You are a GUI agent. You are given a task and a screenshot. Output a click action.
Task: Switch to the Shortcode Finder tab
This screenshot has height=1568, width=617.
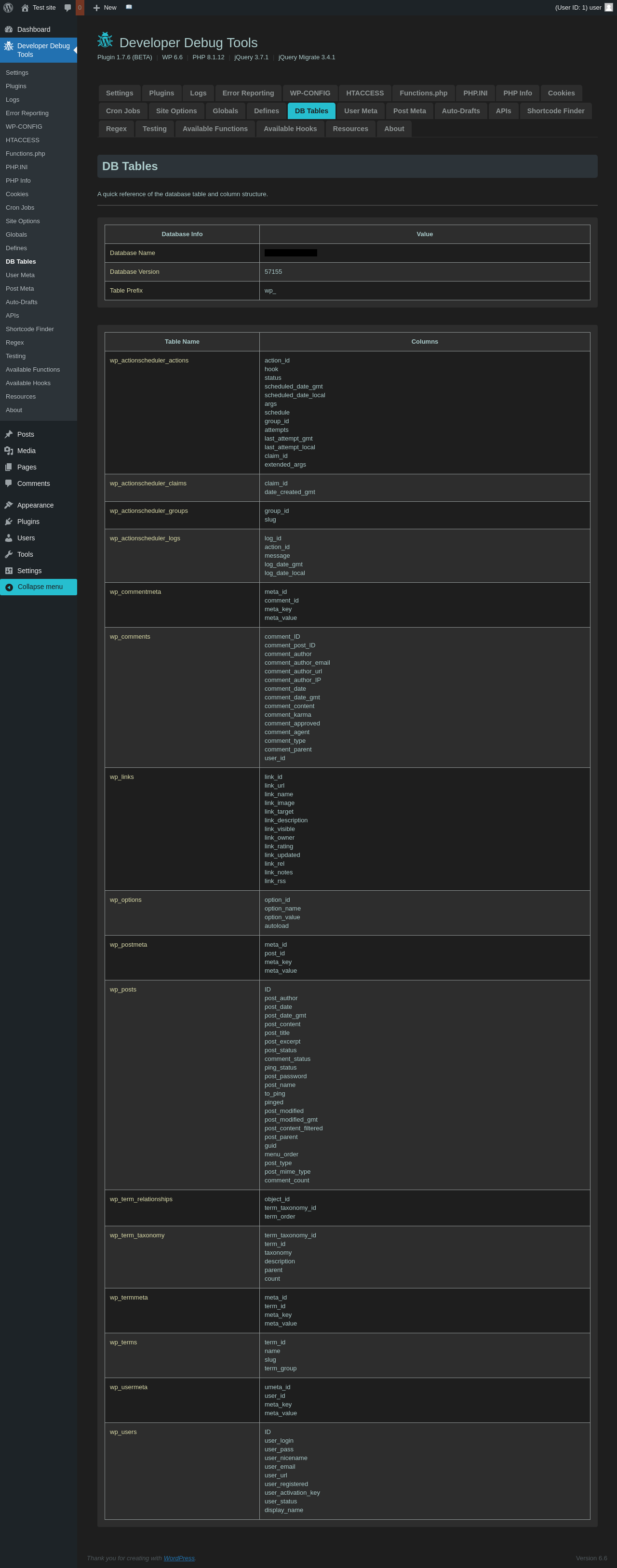pyautogui.click(x=556, y=111)
